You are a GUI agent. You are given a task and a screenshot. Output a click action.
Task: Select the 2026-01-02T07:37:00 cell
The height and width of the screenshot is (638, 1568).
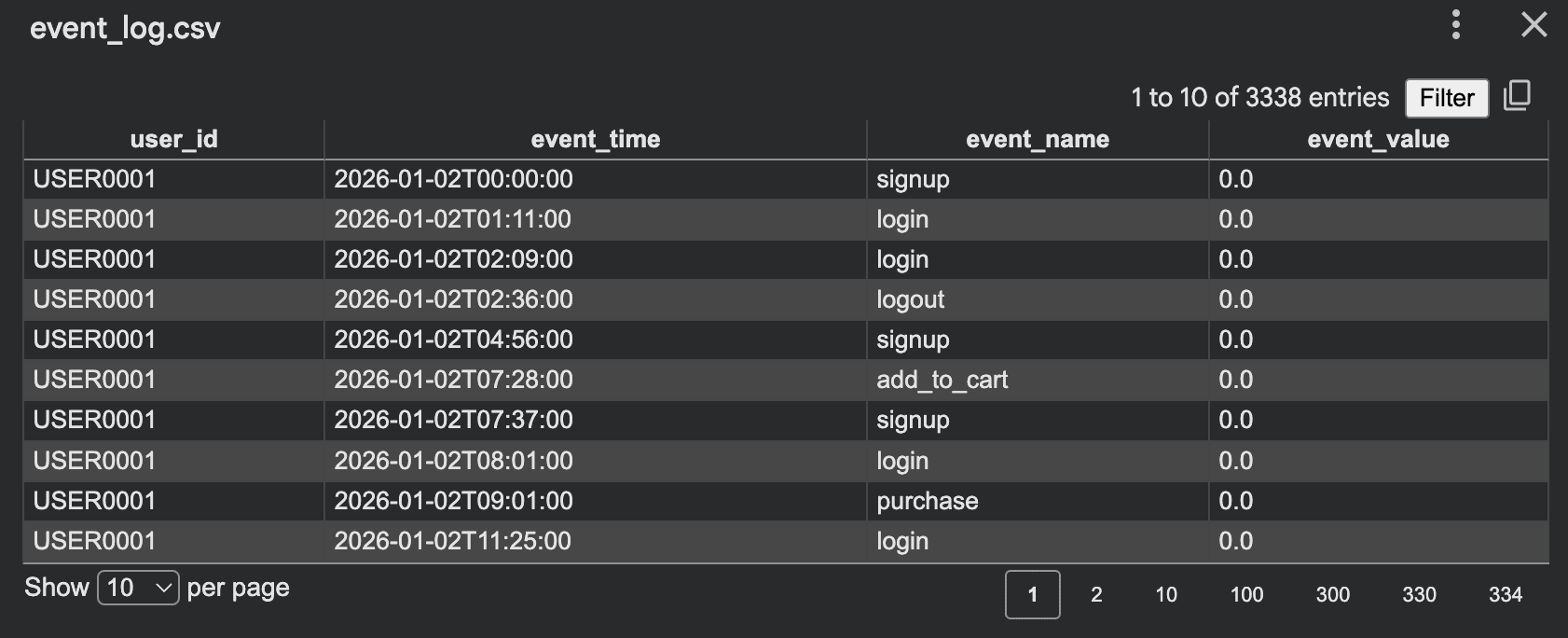coord(596,420)
